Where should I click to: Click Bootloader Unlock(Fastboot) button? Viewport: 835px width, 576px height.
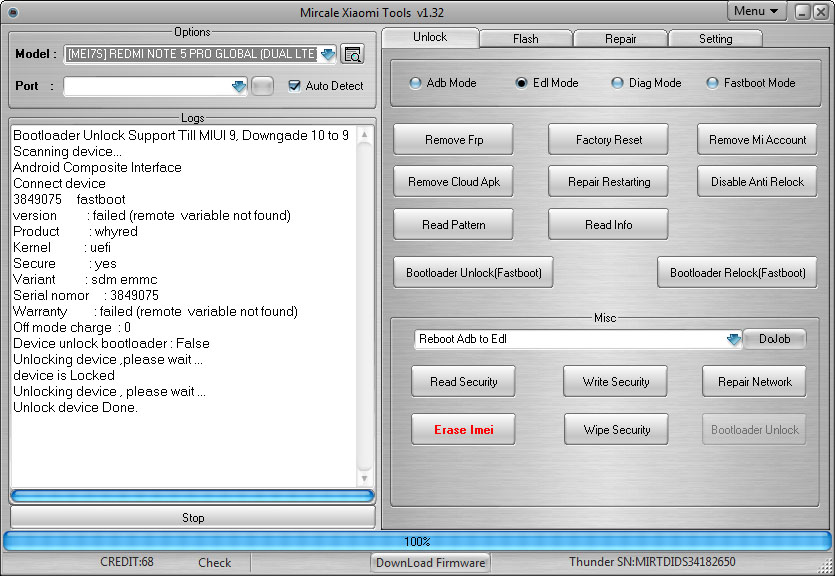[473, 273]
